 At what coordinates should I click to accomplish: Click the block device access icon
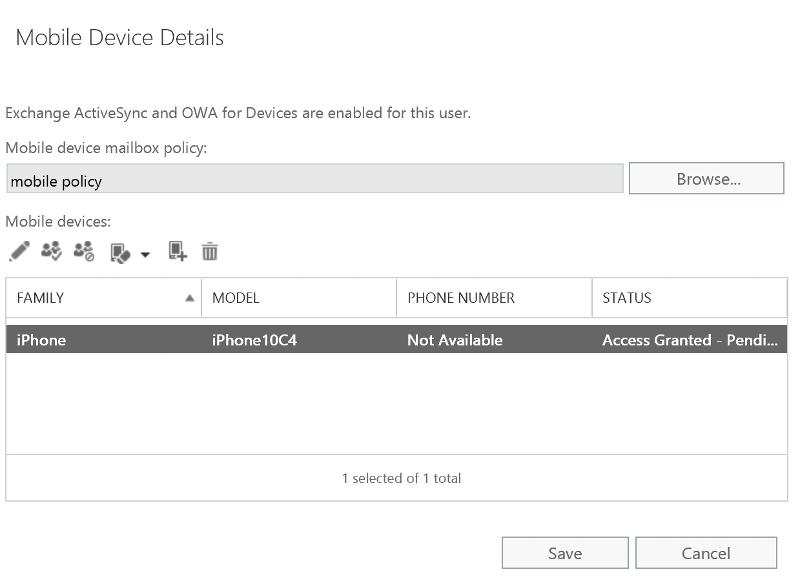(84, 251)
